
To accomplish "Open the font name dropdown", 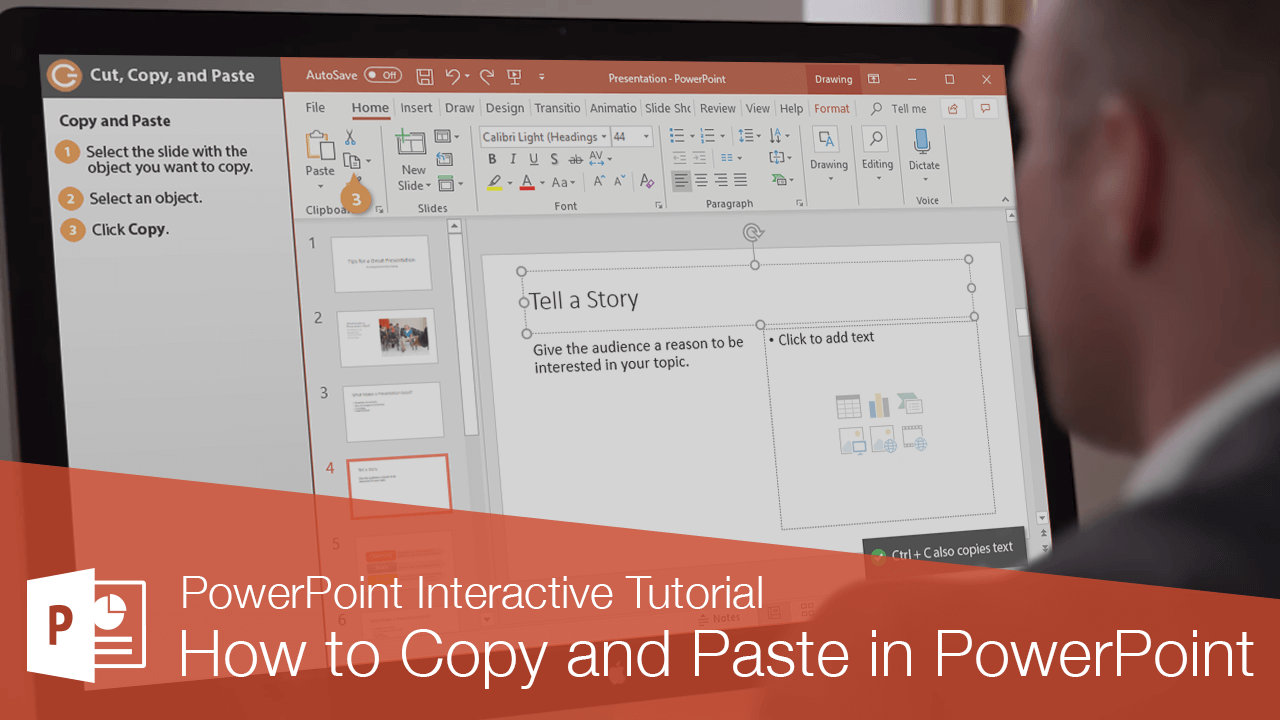I will (x=604, y=136).
